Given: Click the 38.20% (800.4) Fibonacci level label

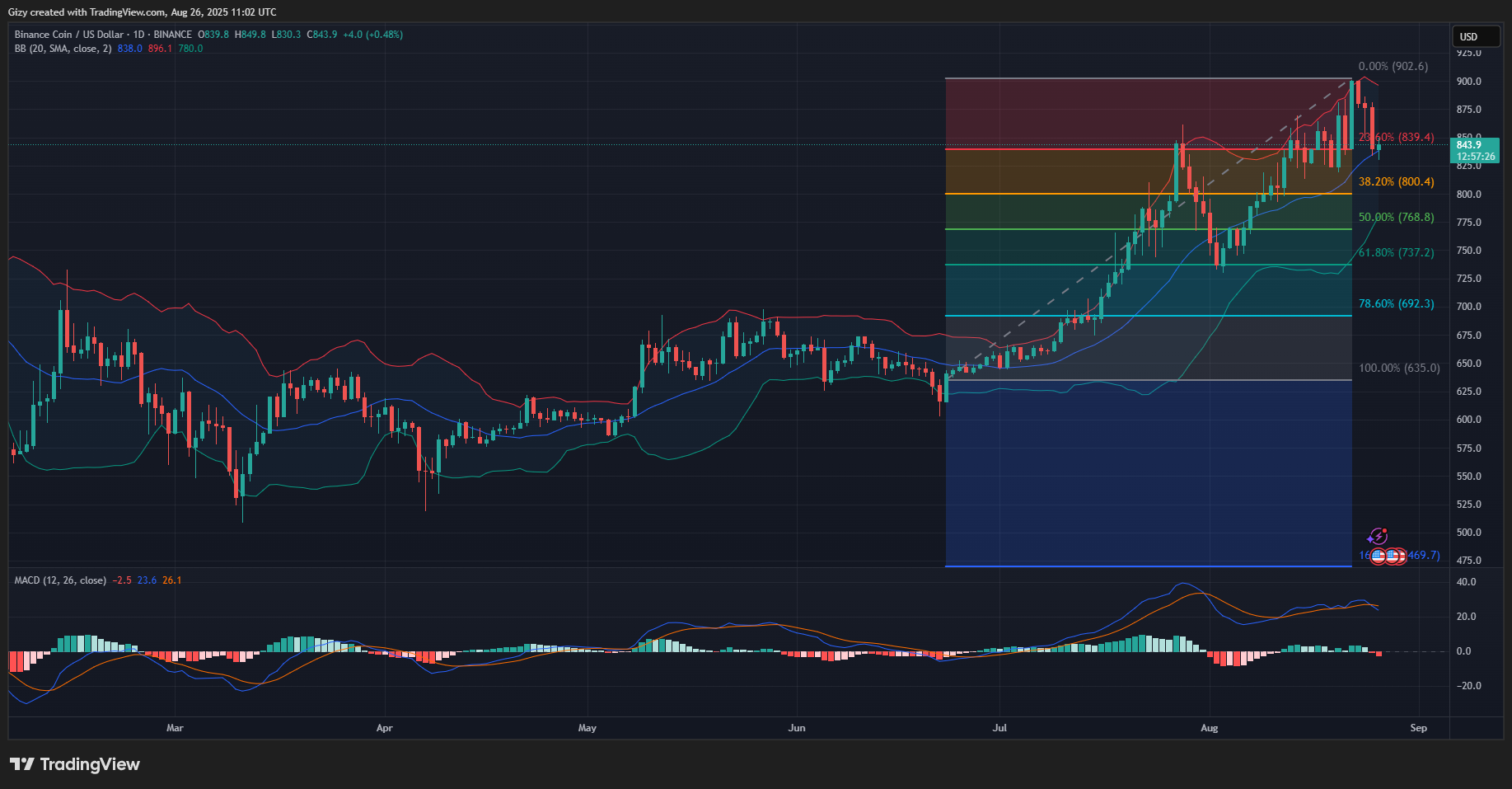Looking at the screenshot, I should point(1396,181).
